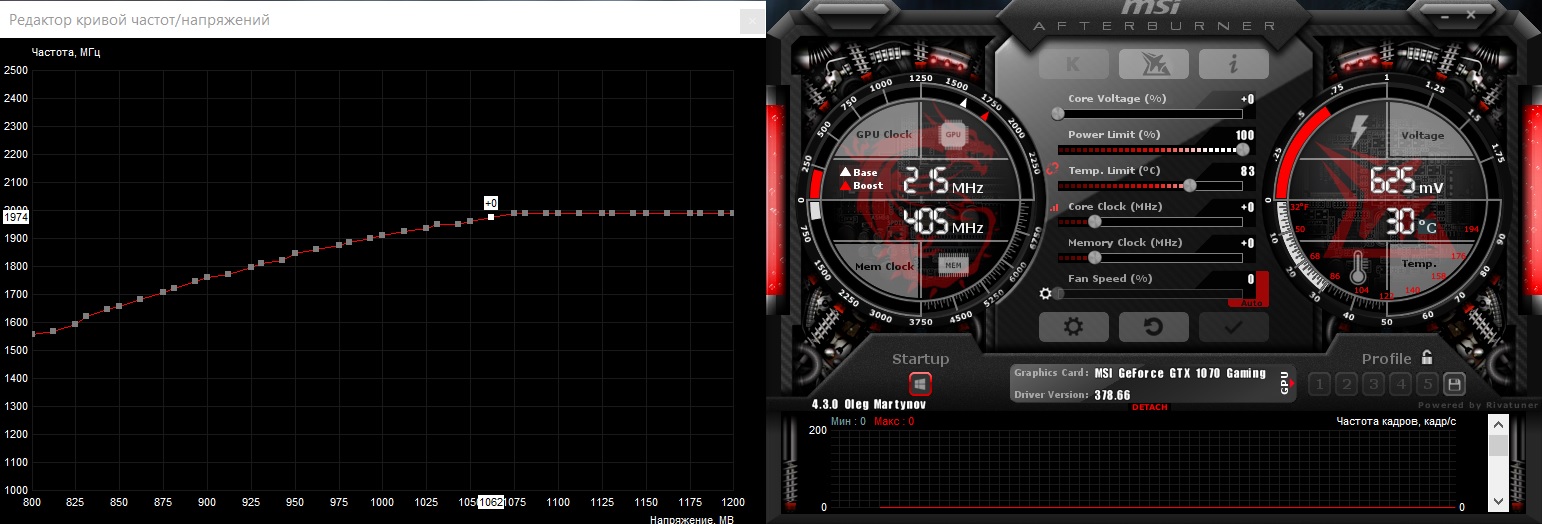
Task: Open the GPU selector tab
Action: pos(1287,383)
